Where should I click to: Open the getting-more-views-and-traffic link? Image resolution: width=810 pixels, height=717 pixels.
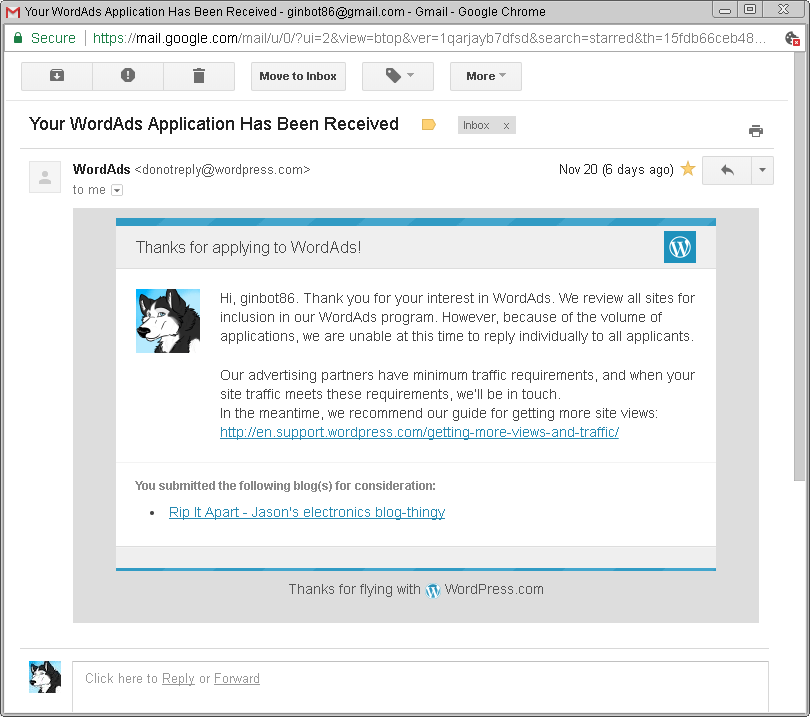(x=419, y=432)
